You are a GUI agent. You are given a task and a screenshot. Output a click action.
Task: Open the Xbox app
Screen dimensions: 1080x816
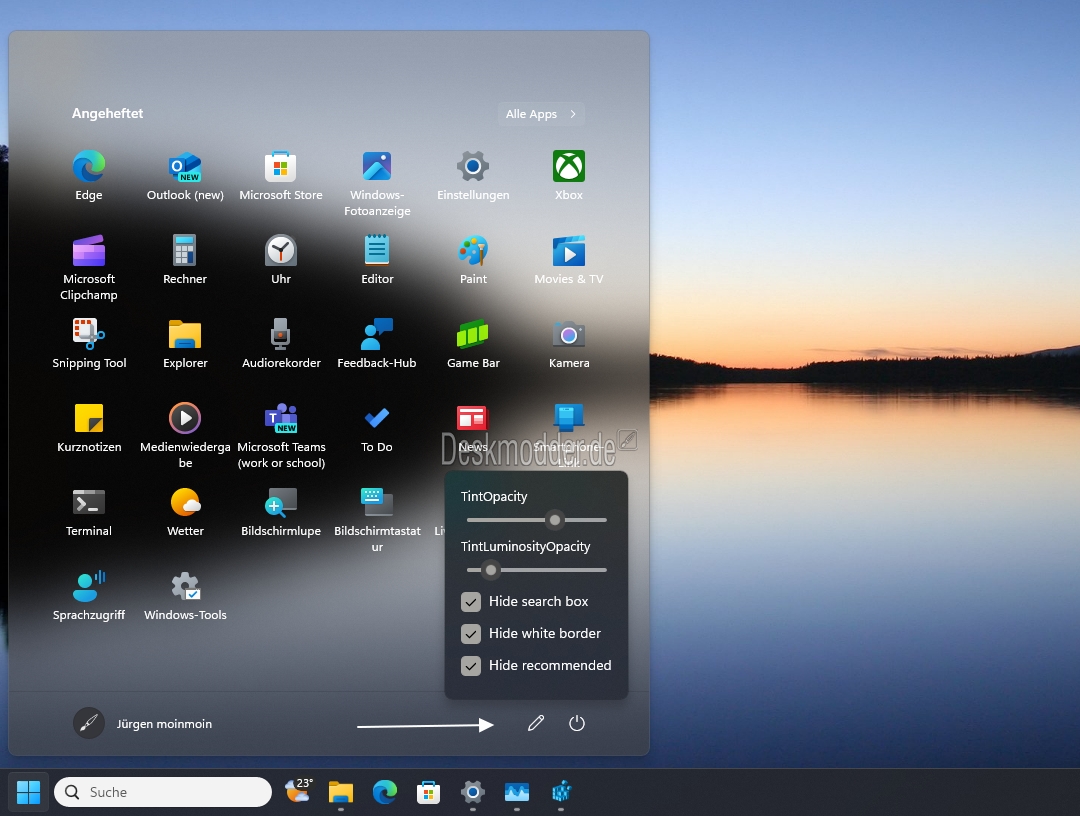pos(569,176)
